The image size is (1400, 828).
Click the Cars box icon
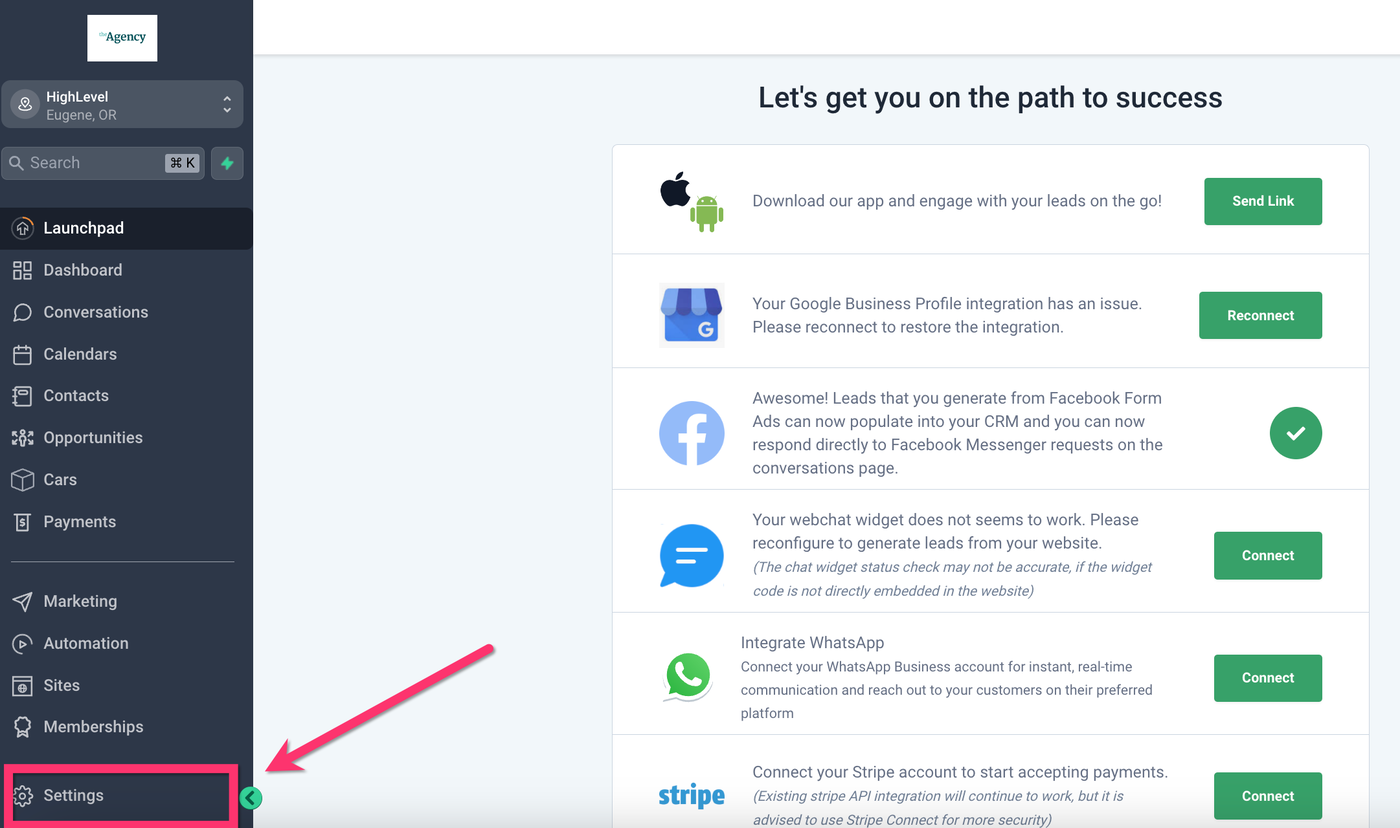(x=22, y=480)
